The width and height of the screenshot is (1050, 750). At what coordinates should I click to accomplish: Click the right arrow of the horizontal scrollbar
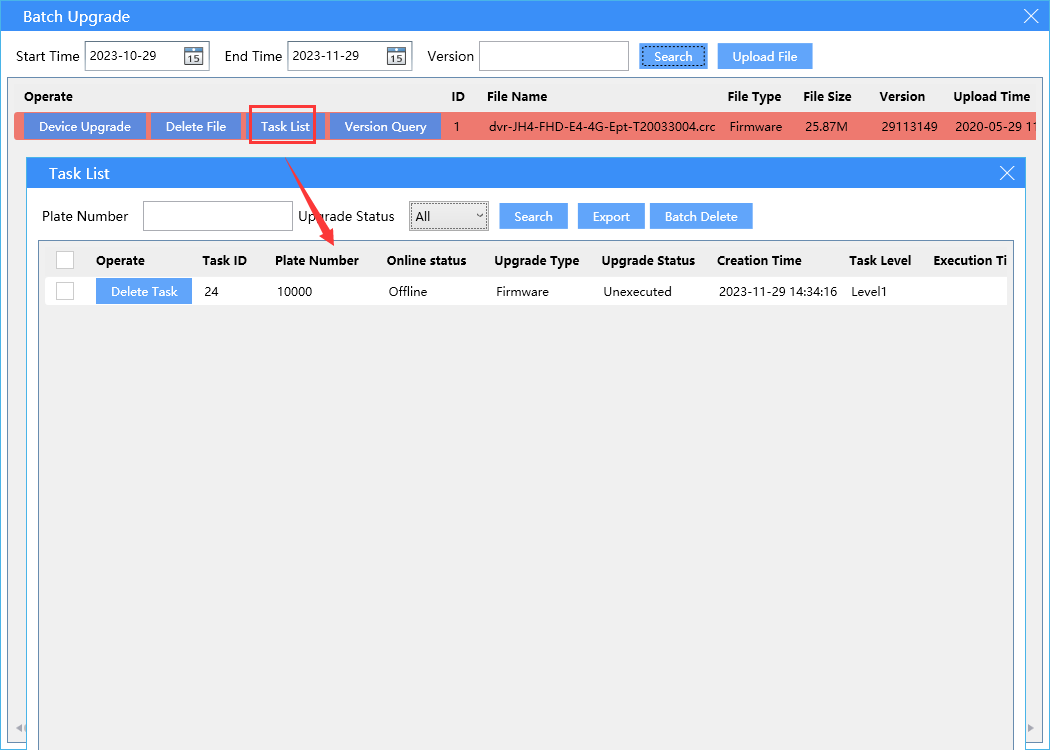(1032, 728)
